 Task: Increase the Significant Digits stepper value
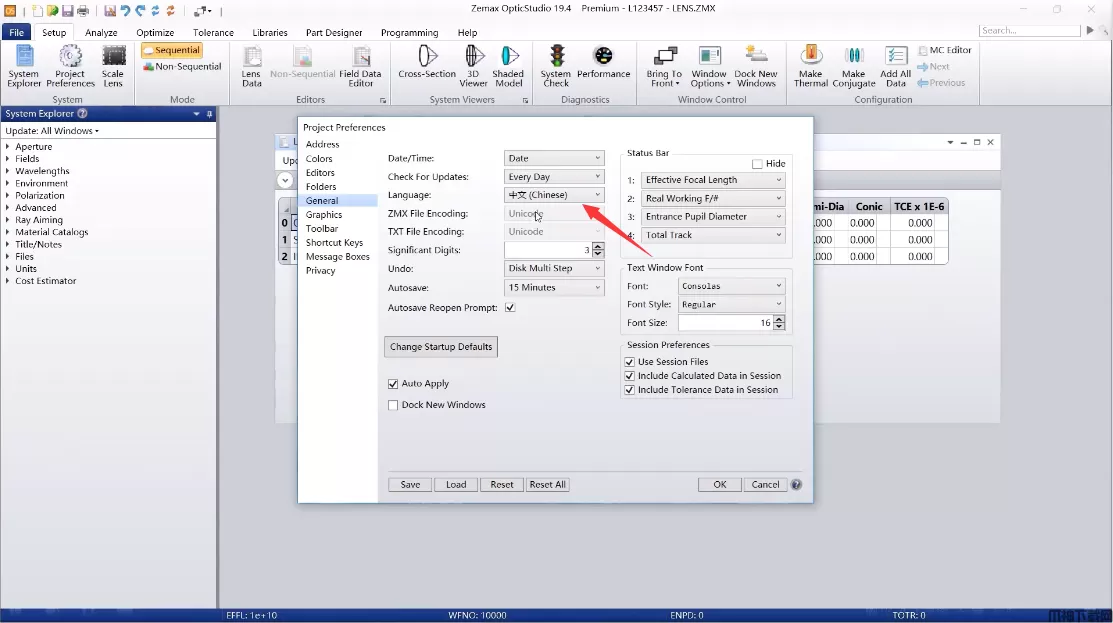(598, 246)
